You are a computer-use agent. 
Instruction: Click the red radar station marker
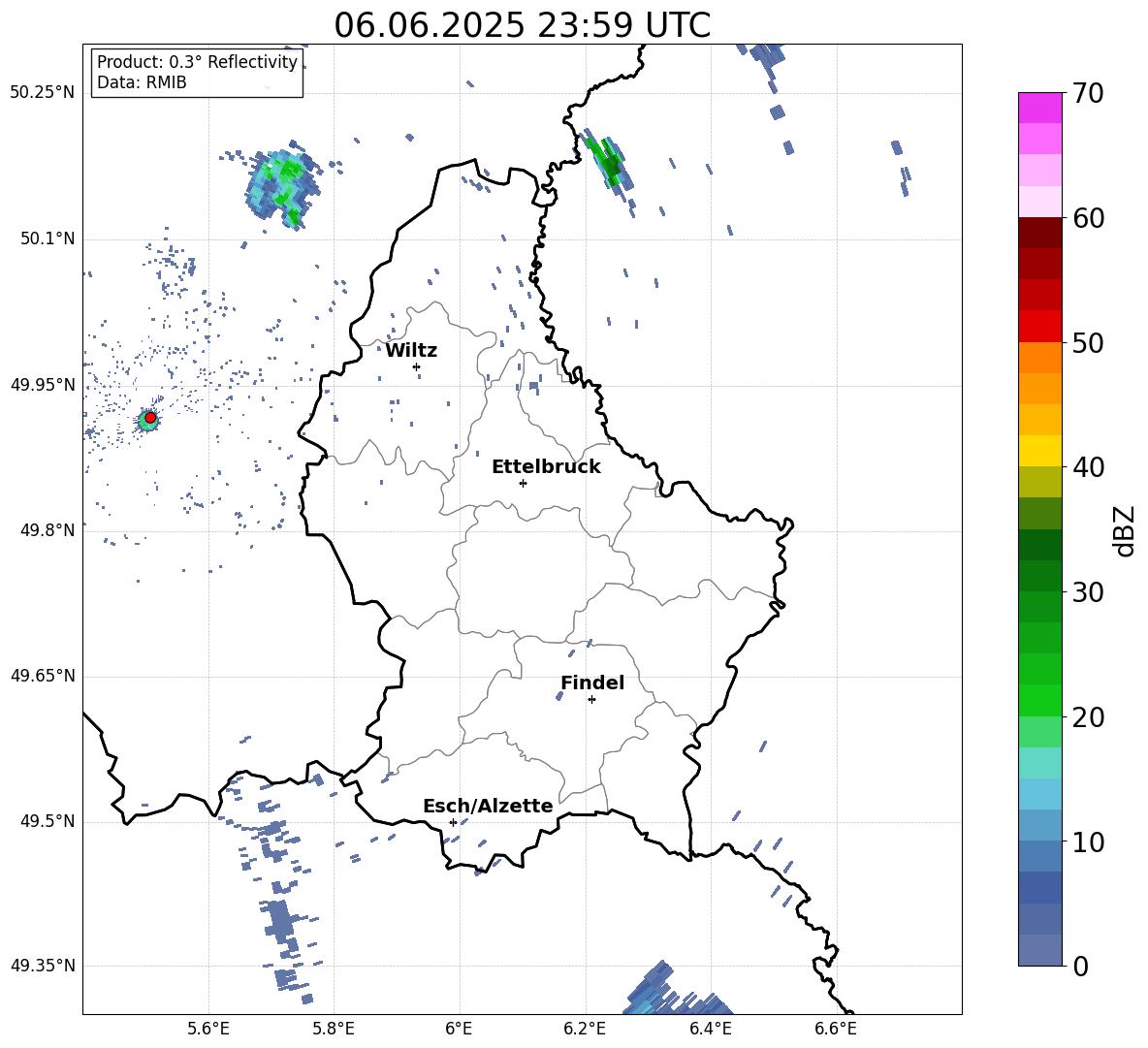150,418
